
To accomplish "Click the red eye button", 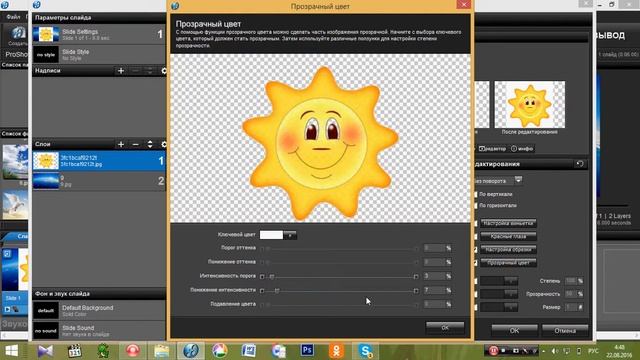I will [508, 236].
